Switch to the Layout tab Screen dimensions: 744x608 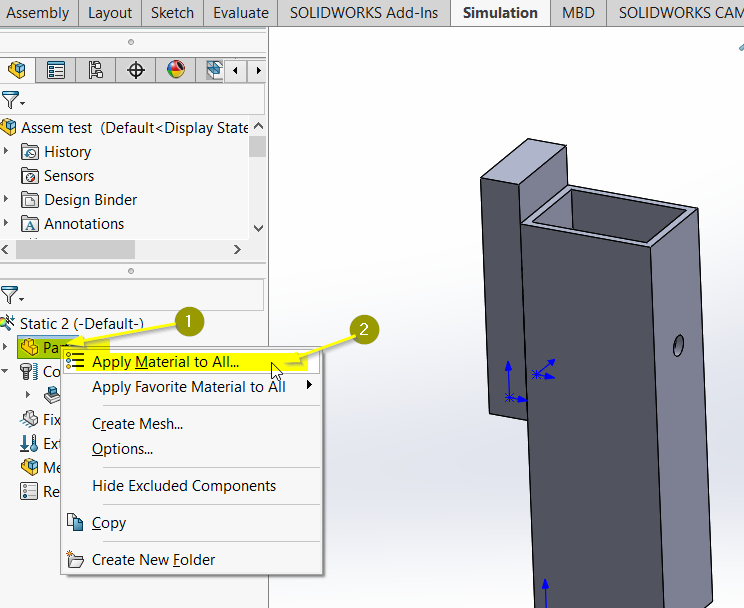[x=110, y=13]
